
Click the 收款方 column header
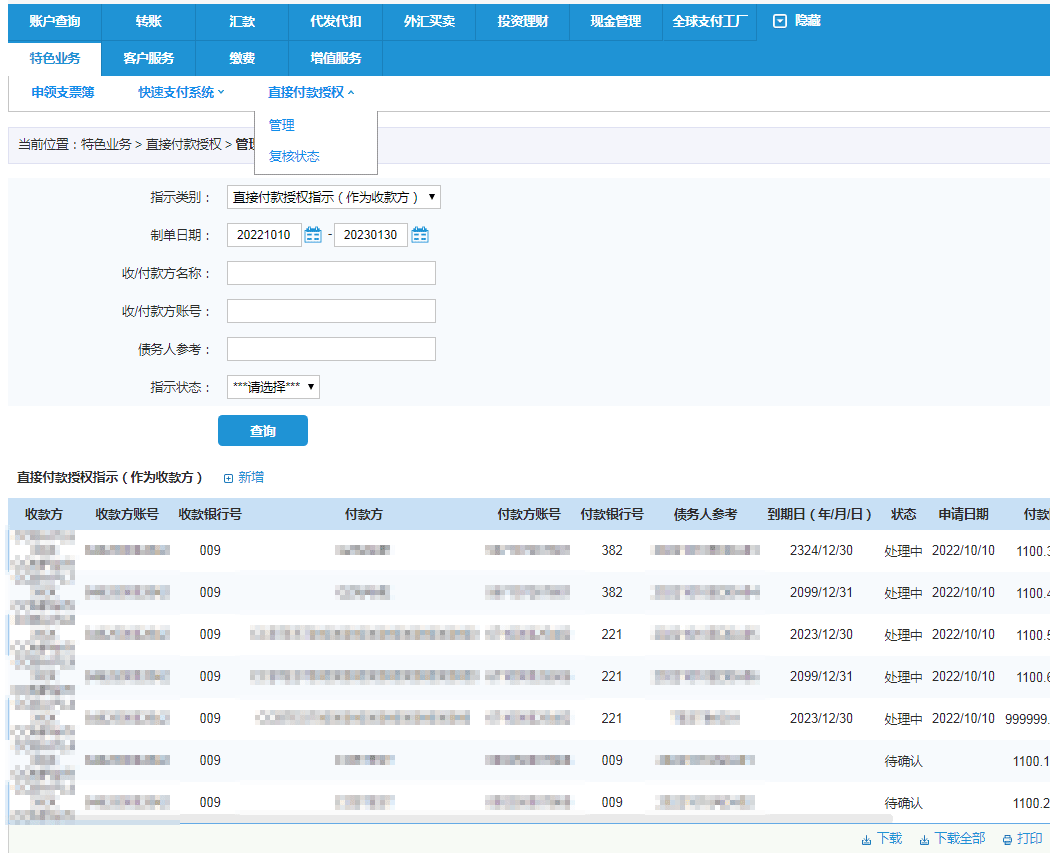[x=44, y=514]
